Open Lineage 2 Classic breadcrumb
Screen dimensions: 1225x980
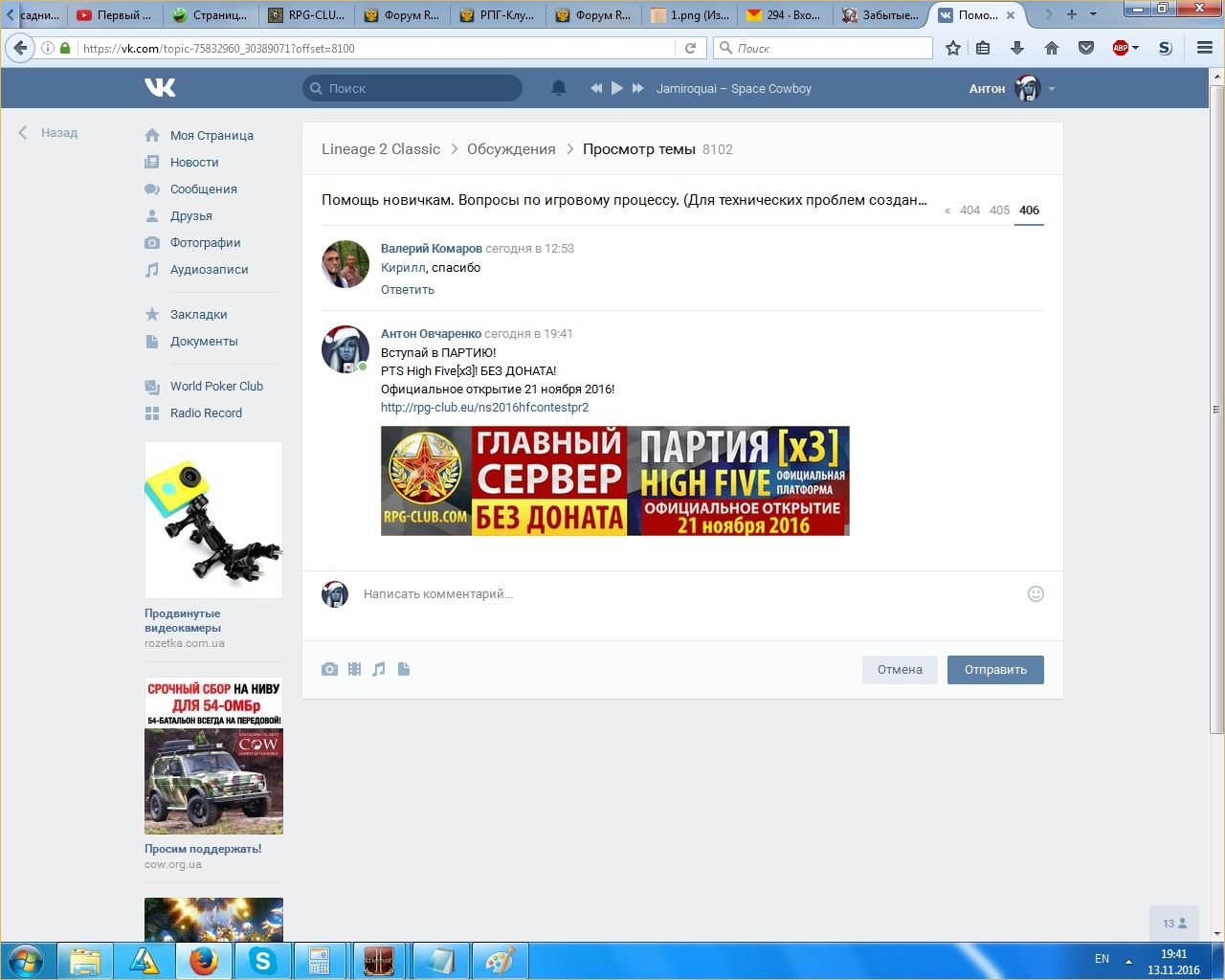click(381, 149)
